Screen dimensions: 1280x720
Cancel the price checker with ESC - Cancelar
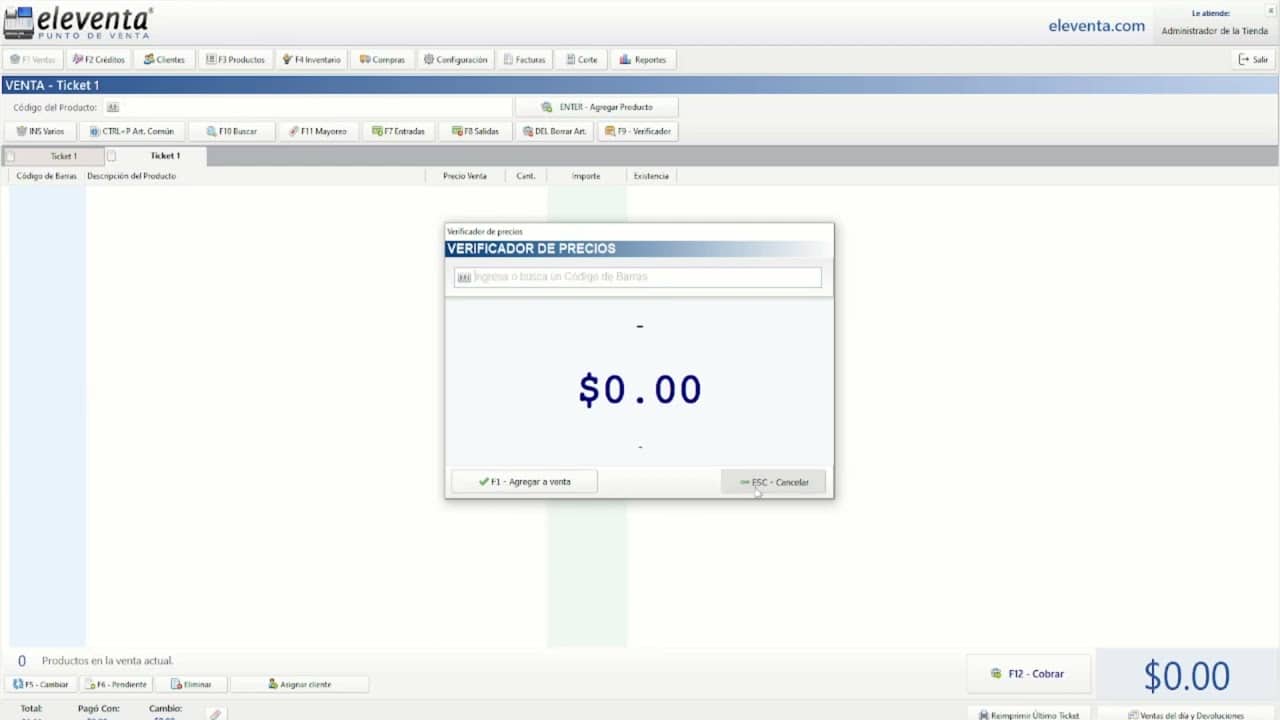(x=773, y=482)
